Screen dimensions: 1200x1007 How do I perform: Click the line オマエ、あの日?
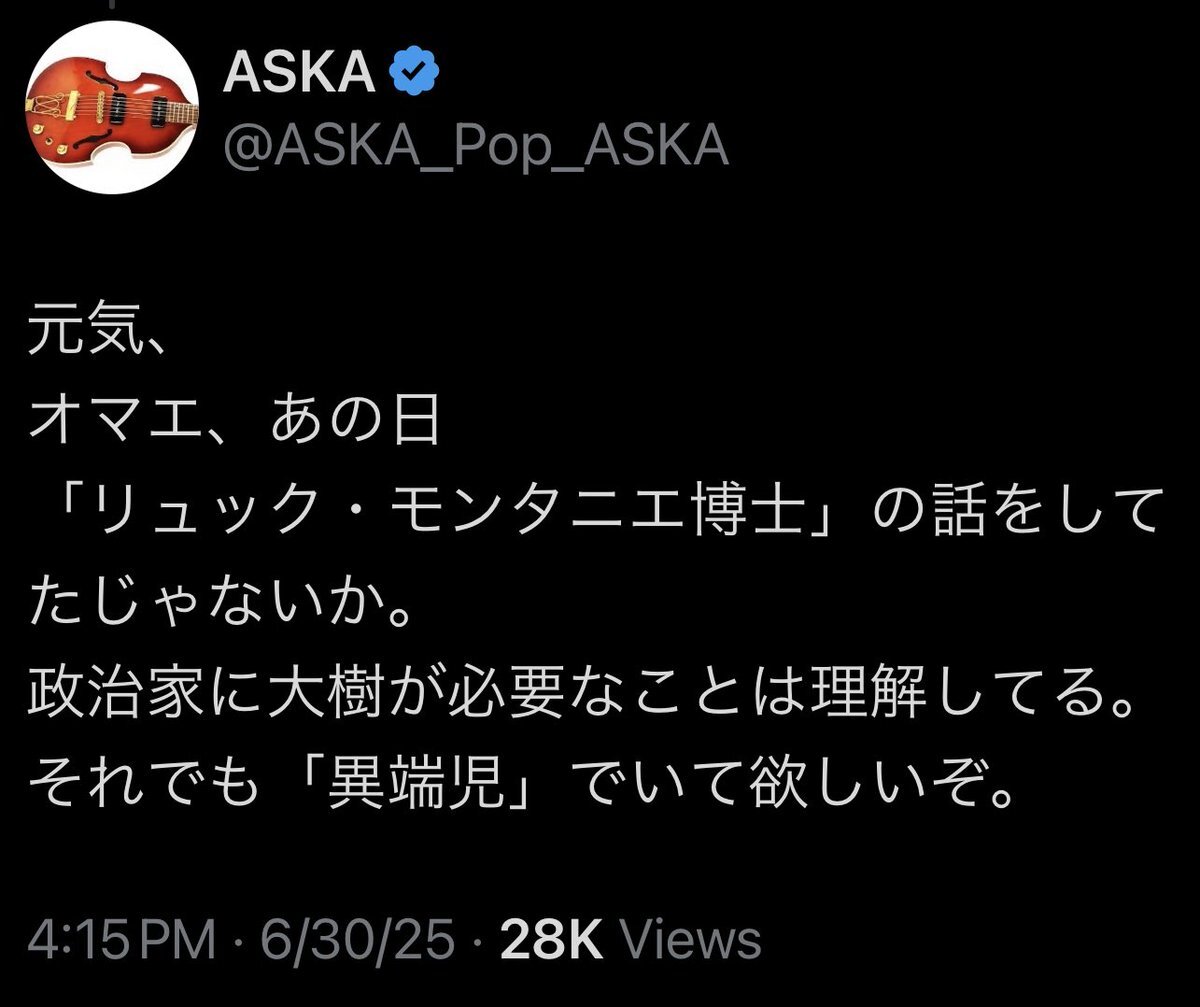(x=234, y=425)
